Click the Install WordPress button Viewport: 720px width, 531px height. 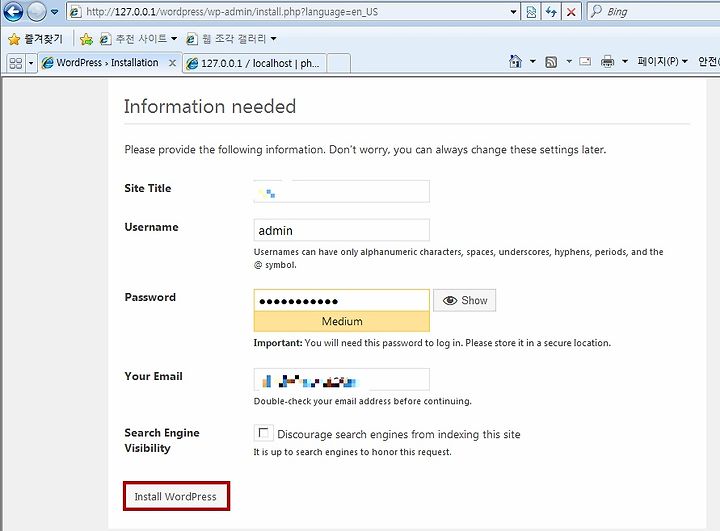(176, 496)
